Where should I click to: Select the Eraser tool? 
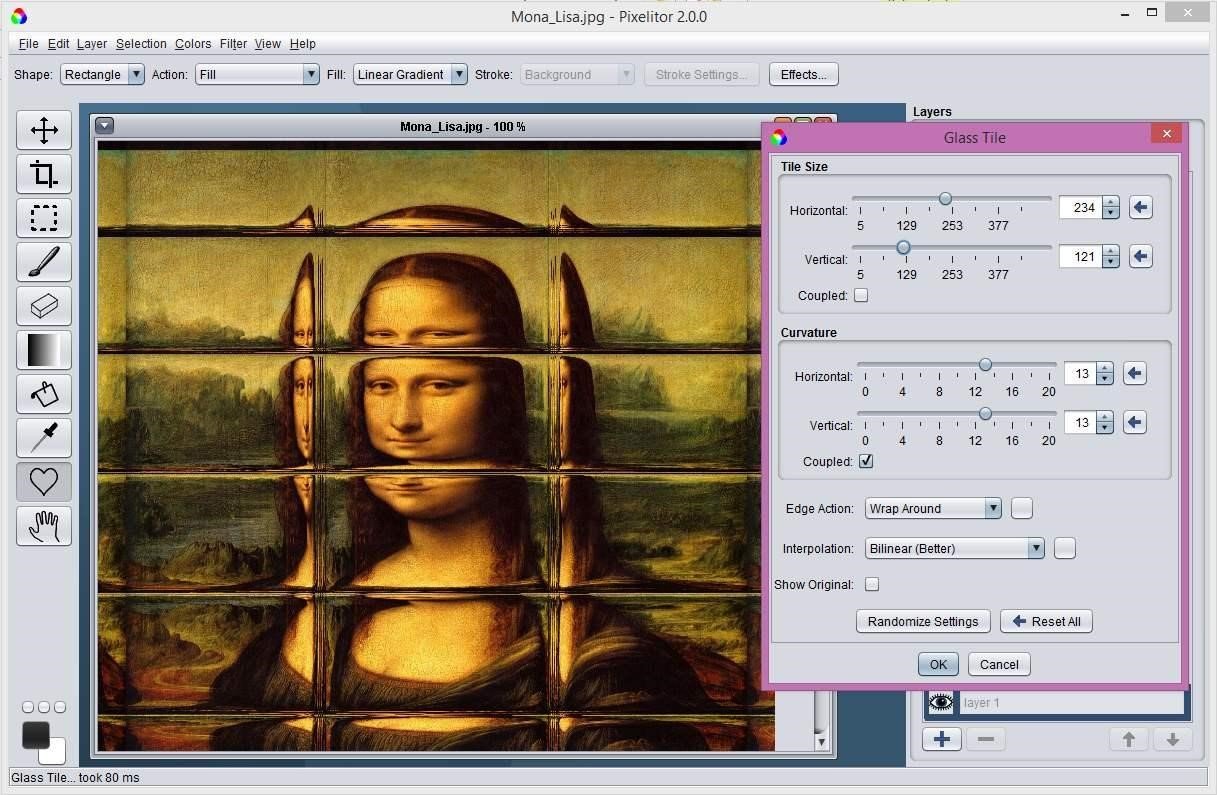[x=44, y=306]
